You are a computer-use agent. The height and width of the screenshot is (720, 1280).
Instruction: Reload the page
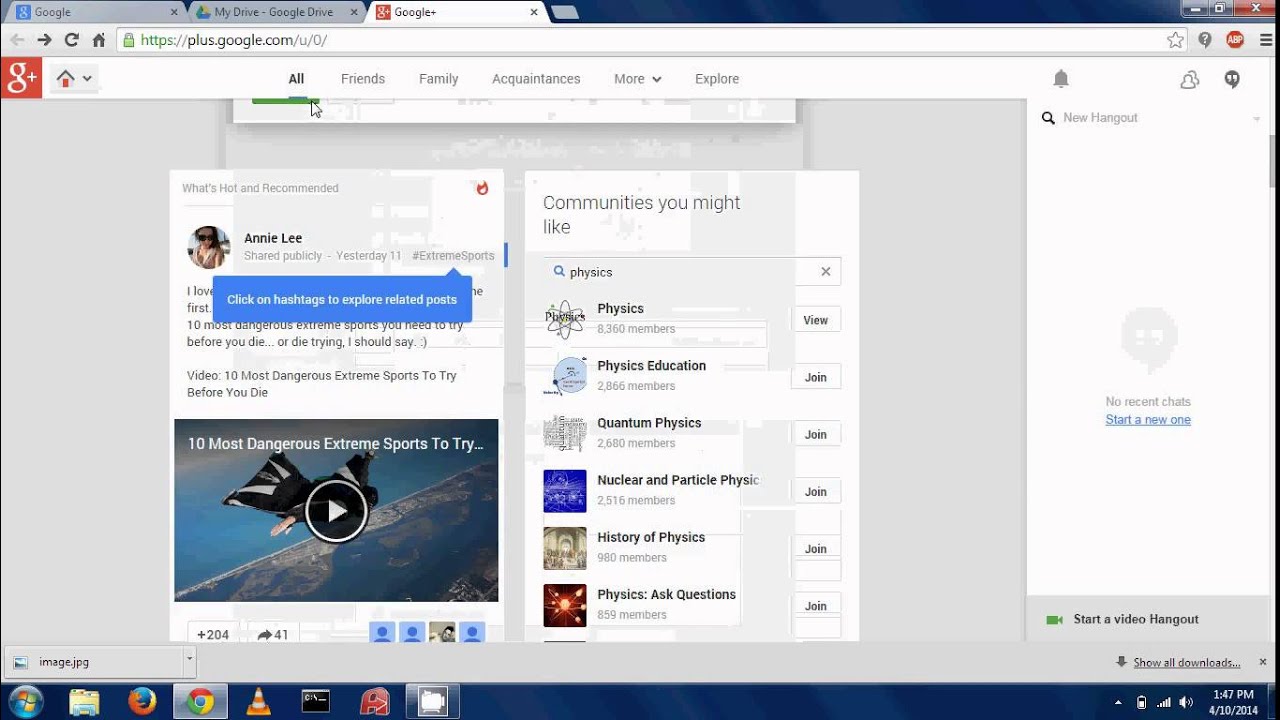[x=71, y=40]
